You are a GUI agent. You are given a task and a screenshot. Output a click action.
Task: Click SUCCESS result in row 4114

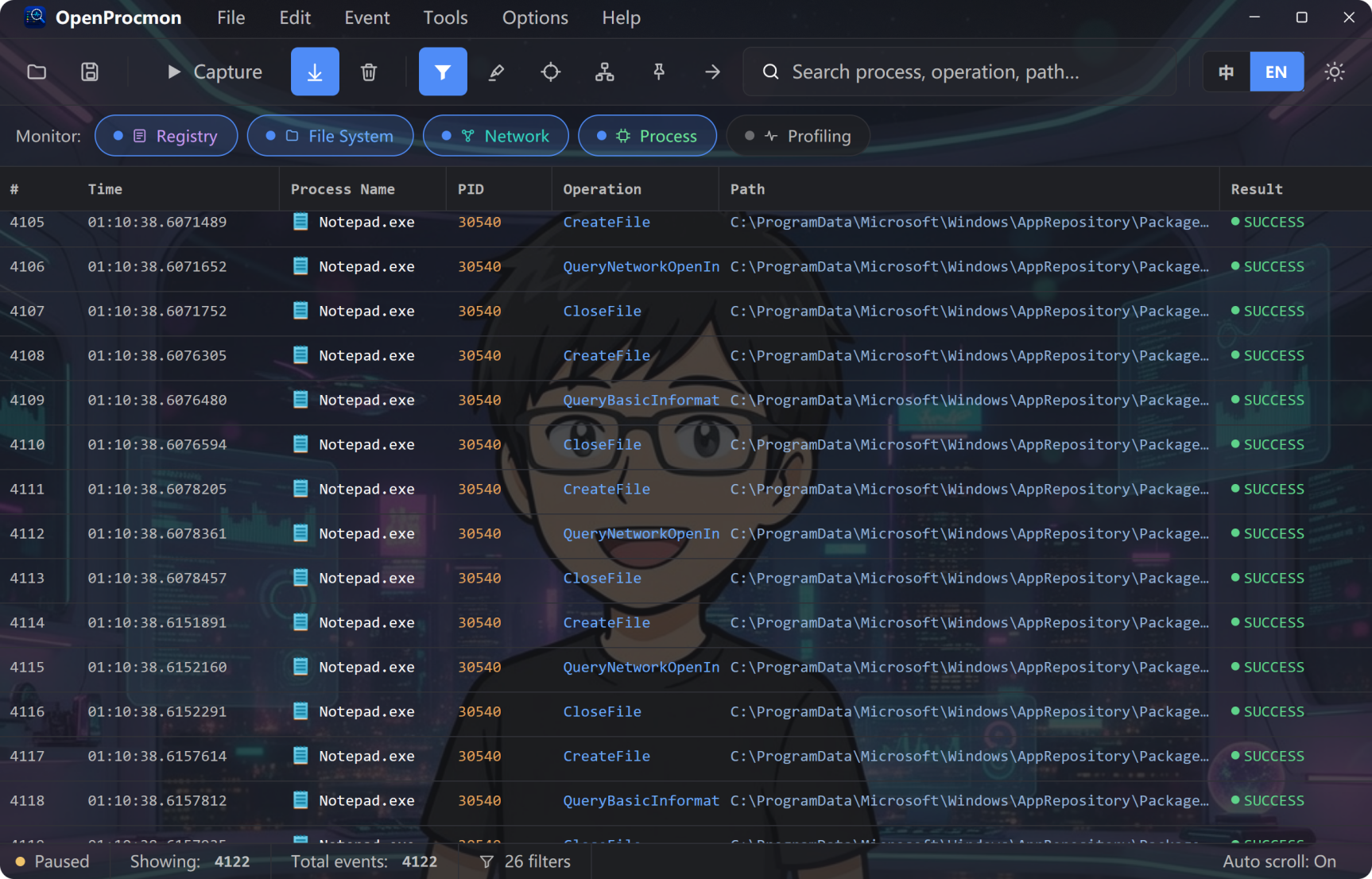click(1267, 622)
